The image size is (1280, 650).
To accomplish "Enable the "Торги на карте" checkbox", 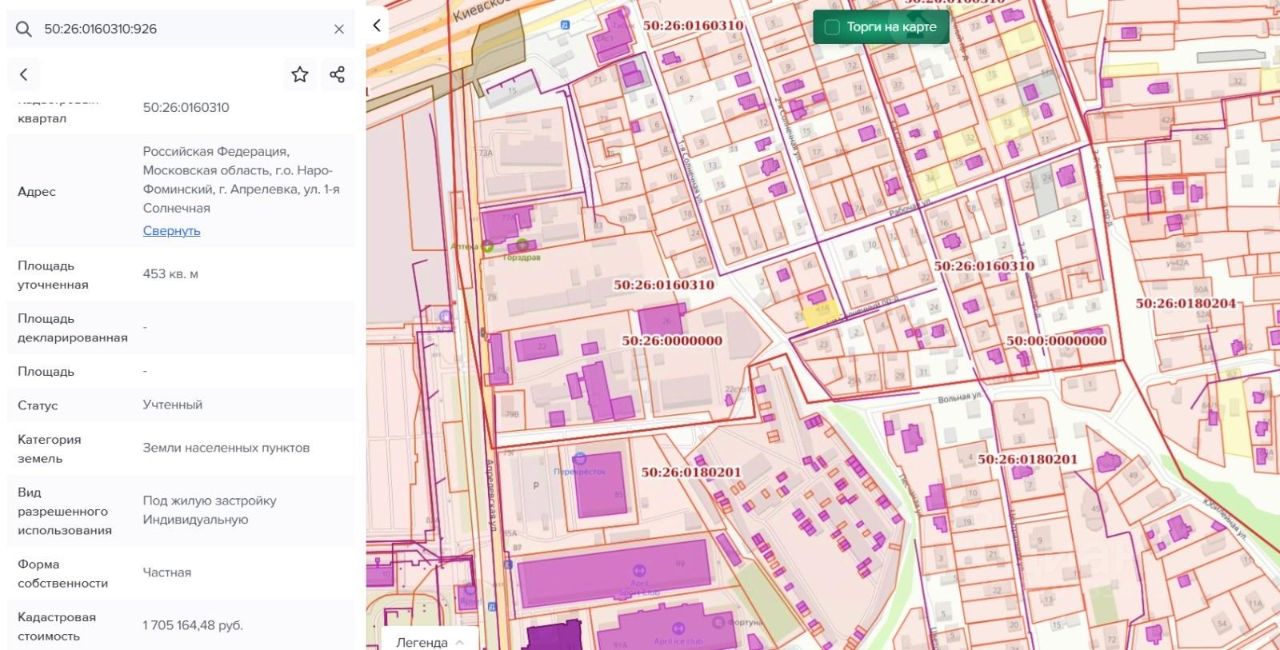I will [x=832, y=27].
